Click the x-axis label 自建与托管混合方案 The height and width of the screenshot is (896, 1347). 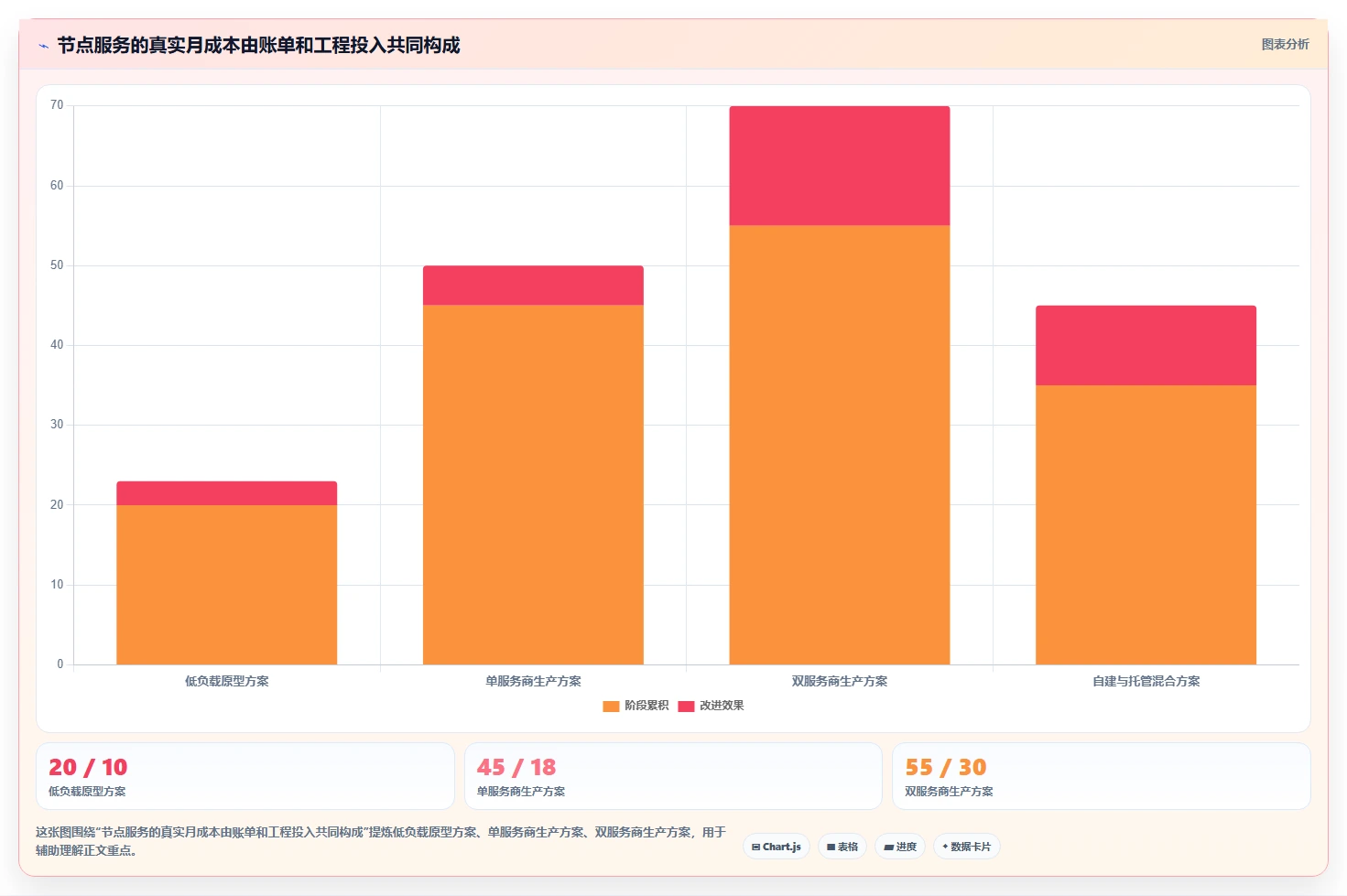(x=1146, y=681)
